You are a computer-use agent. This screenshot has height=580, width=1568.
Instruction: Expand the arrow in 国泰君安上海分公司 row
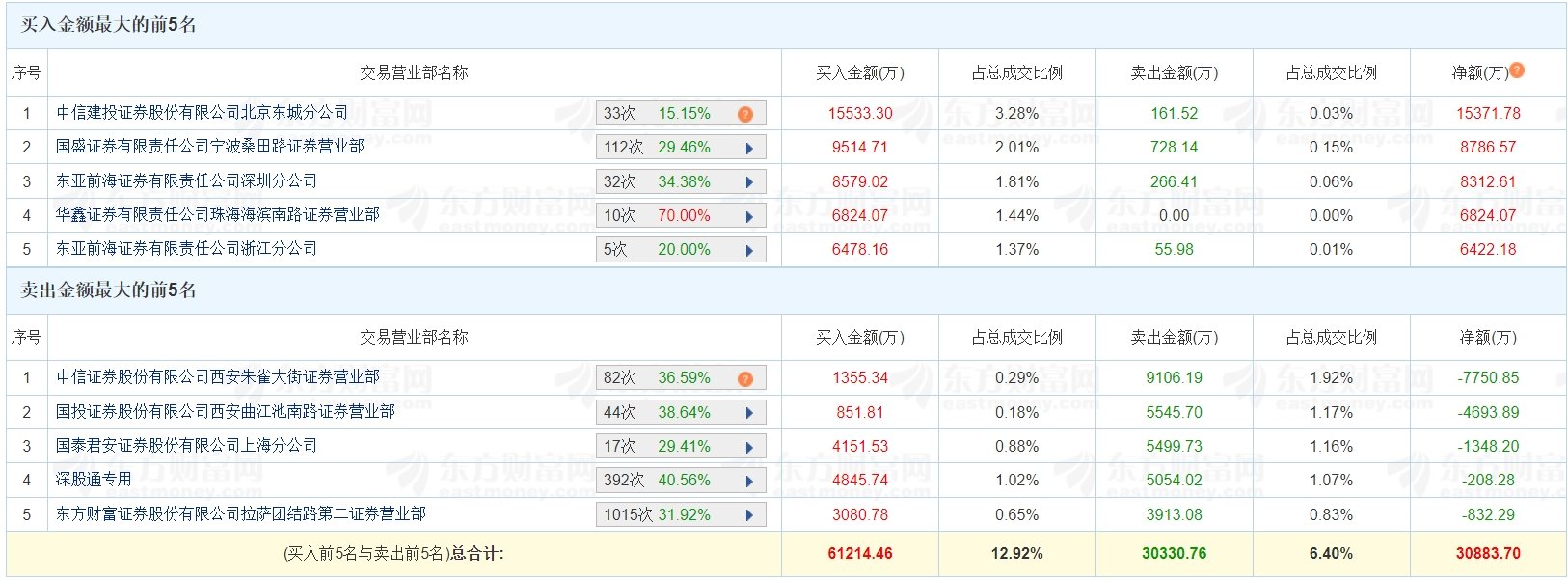click(x=749, y=447)
